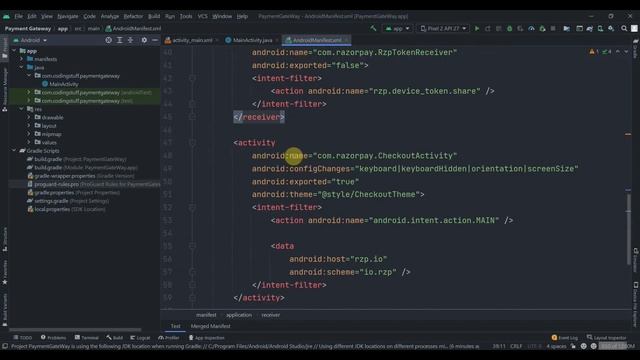Screen dimensions: 640x360
Task: Open the Build tool window
Action: coord(115,338)
